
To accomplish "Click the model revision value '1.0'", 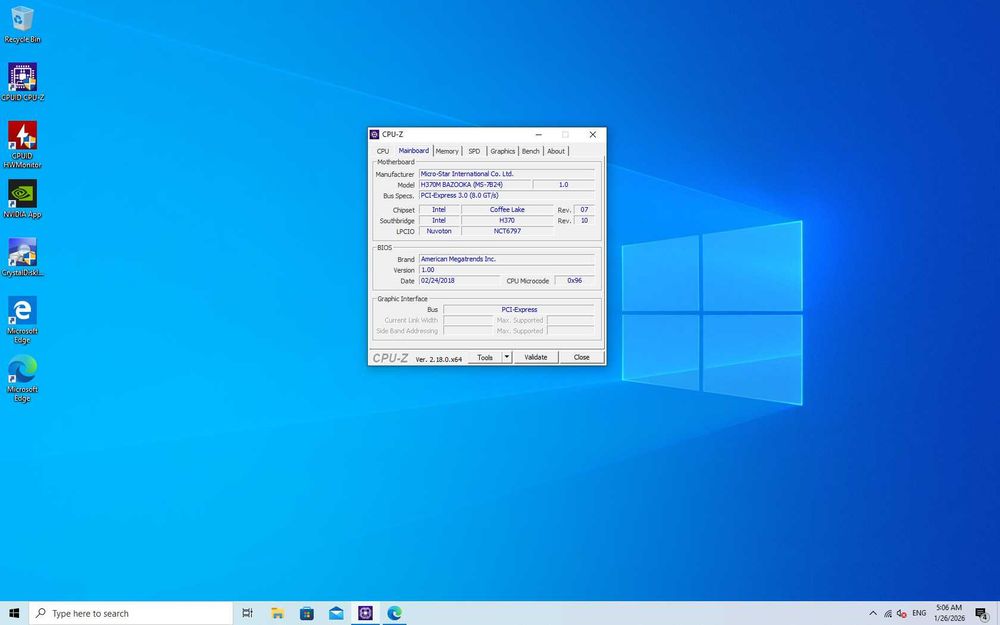I will (x=563, y=184).
